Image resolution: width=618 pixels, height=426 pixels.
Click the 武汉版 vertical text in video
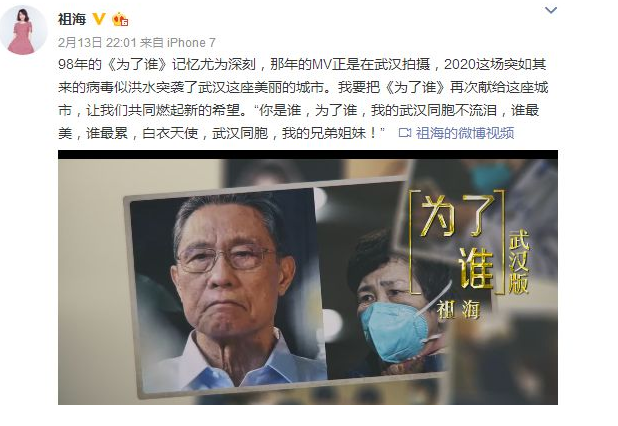[x=518, y=262]
